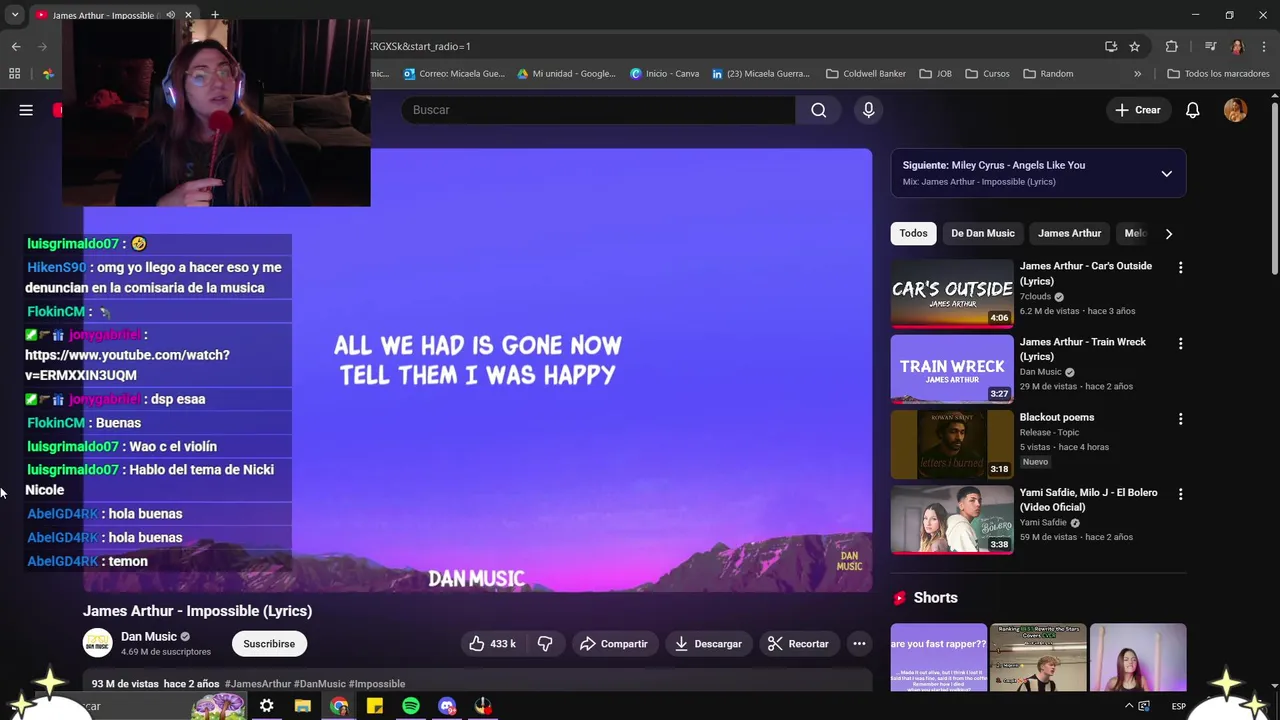Open Chrome media controls icon
Screen dimensions: 1280x720
point(1210,46)
